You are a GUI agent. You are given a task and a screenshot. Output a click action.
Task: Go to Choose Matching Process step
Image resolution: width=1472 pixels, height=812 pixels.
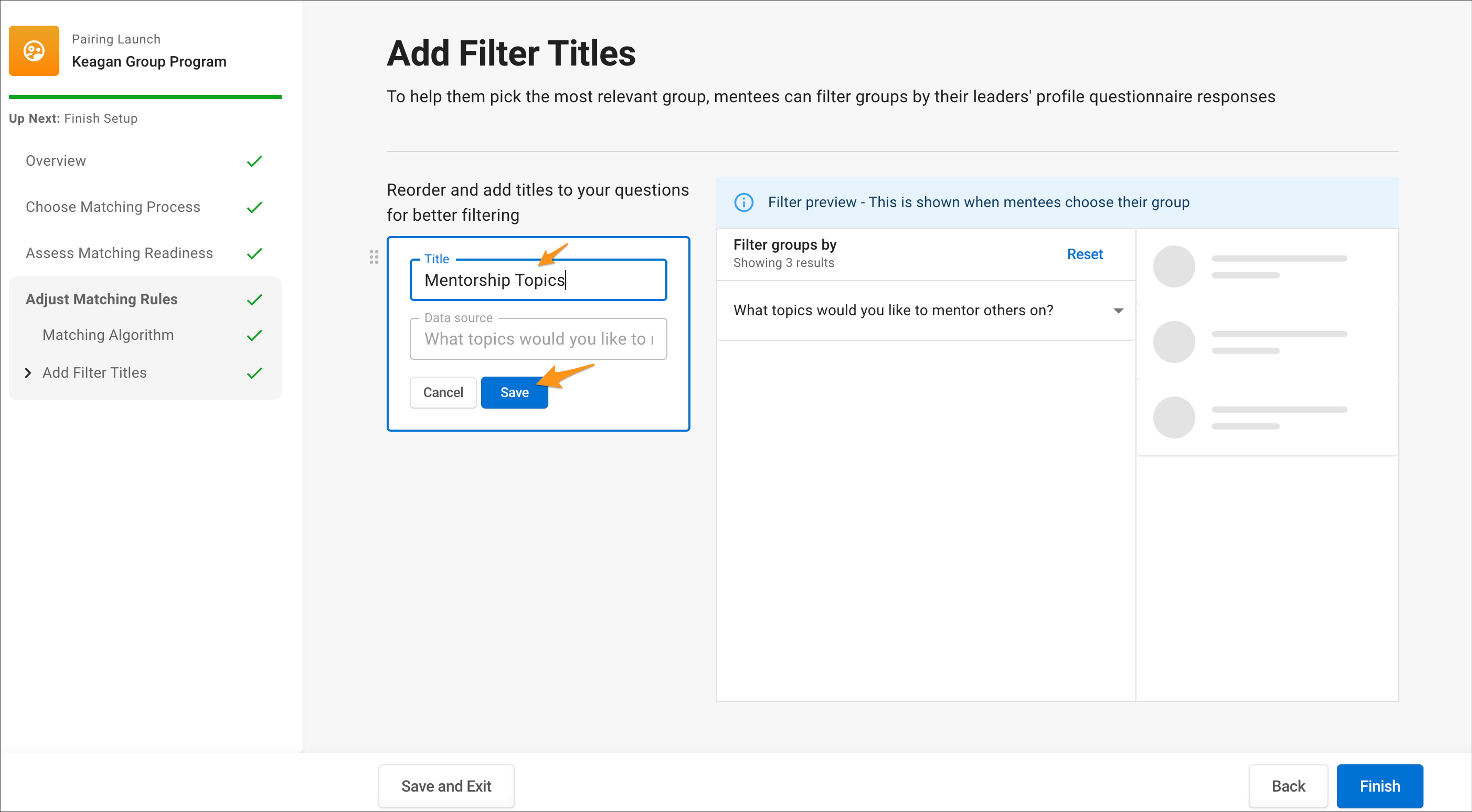(113, 207)
